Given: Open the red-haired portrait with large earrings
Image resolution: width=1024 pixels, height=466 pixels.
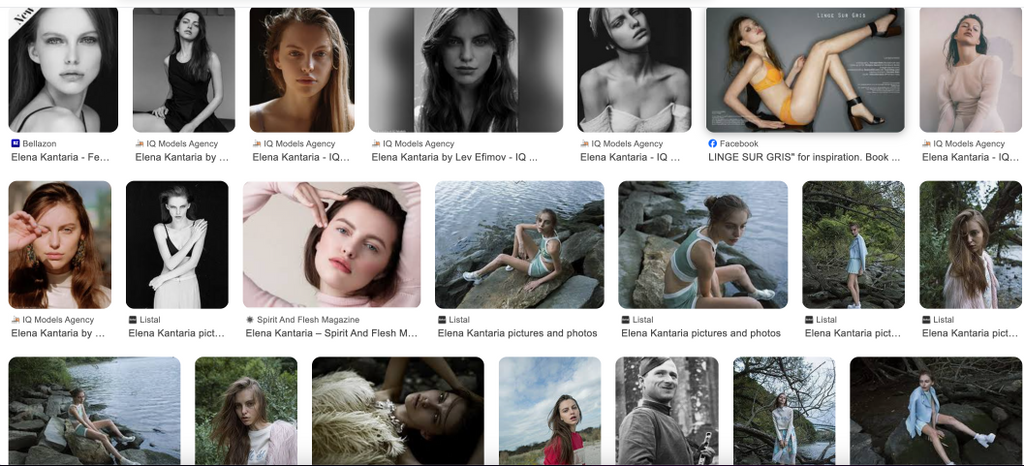Looking at the screenshot, I should click(59, 245).
